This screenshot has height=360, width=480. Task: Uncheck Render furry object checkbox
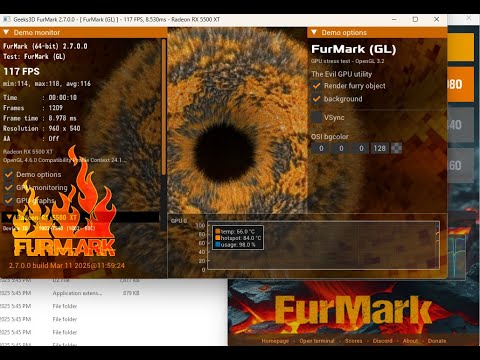point(316,86)
